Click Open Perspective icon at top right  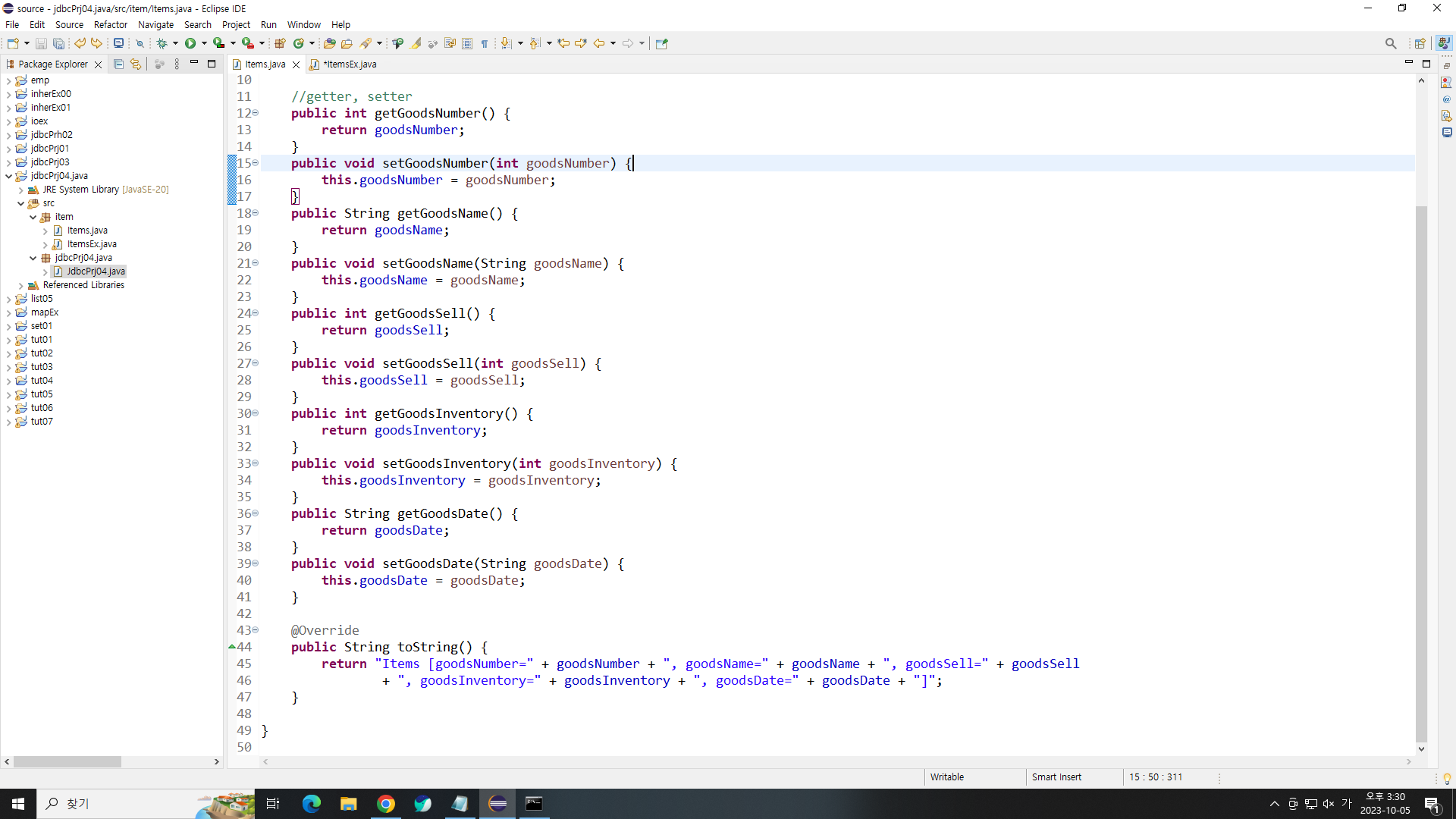tap(1420, 43)
